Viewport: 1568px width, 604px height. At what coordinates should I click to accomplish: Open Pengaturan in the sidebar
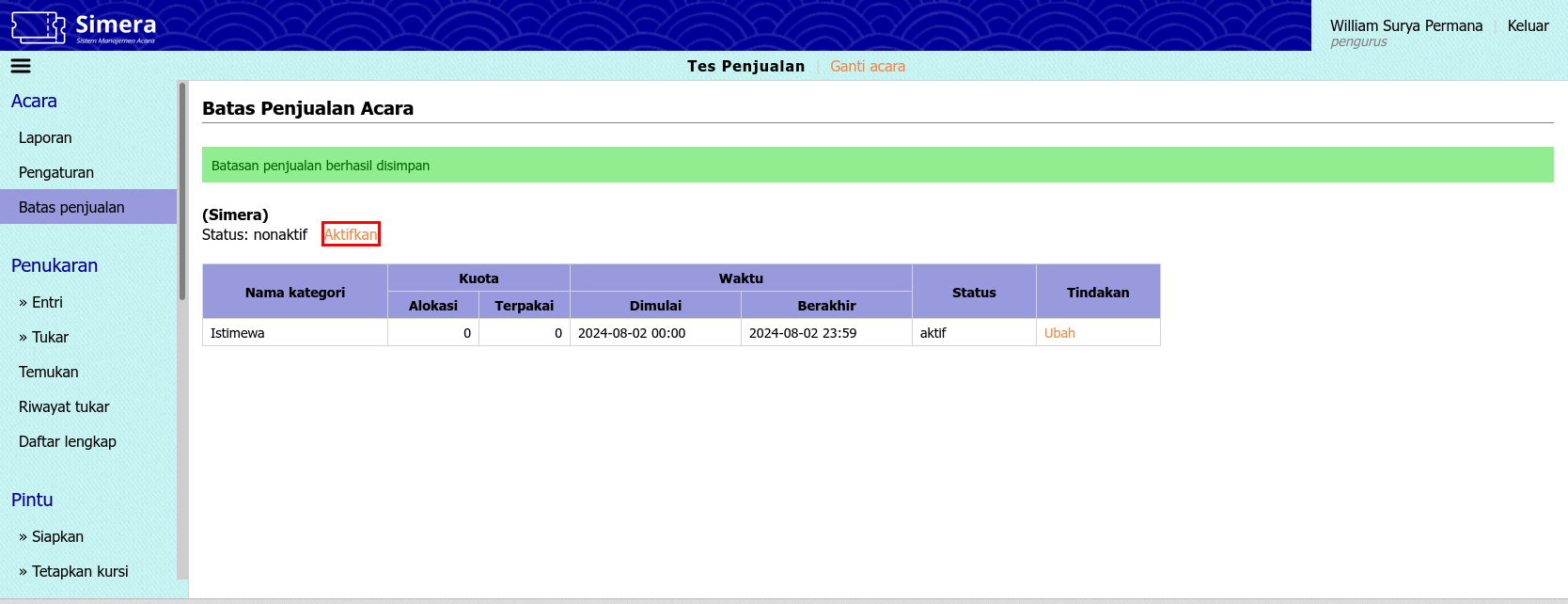click(88, 172)
